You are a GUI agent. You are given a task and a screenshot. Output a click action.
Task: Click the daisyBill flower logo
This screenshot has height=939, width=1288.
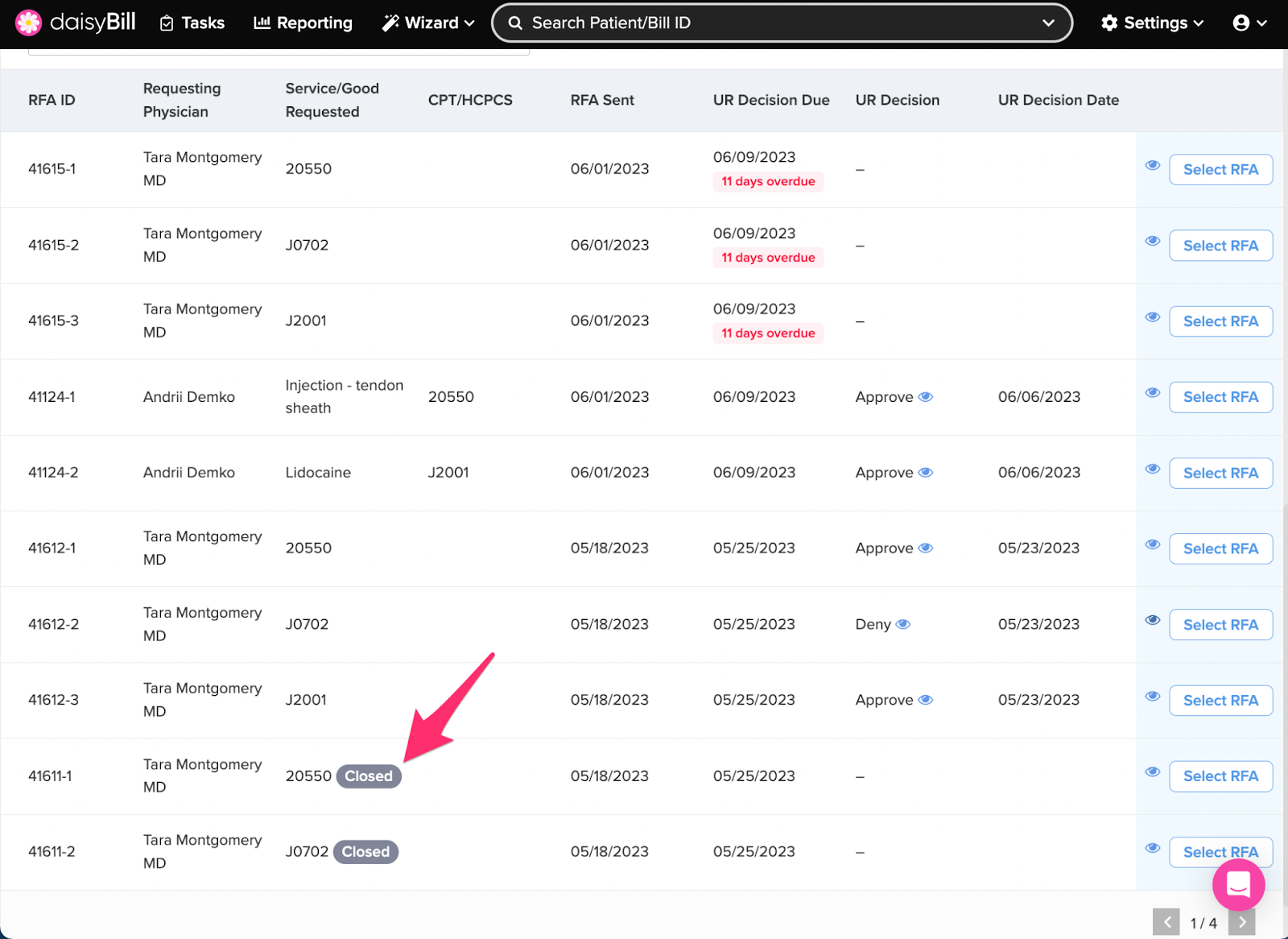[x=28, y=23]
